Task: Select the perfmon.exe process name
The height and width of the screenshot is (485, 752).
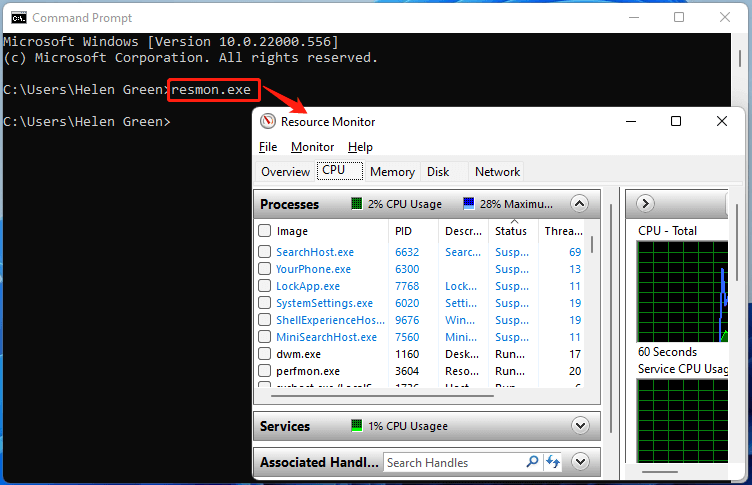Action: pyautogui.click(x=308, y=371)
